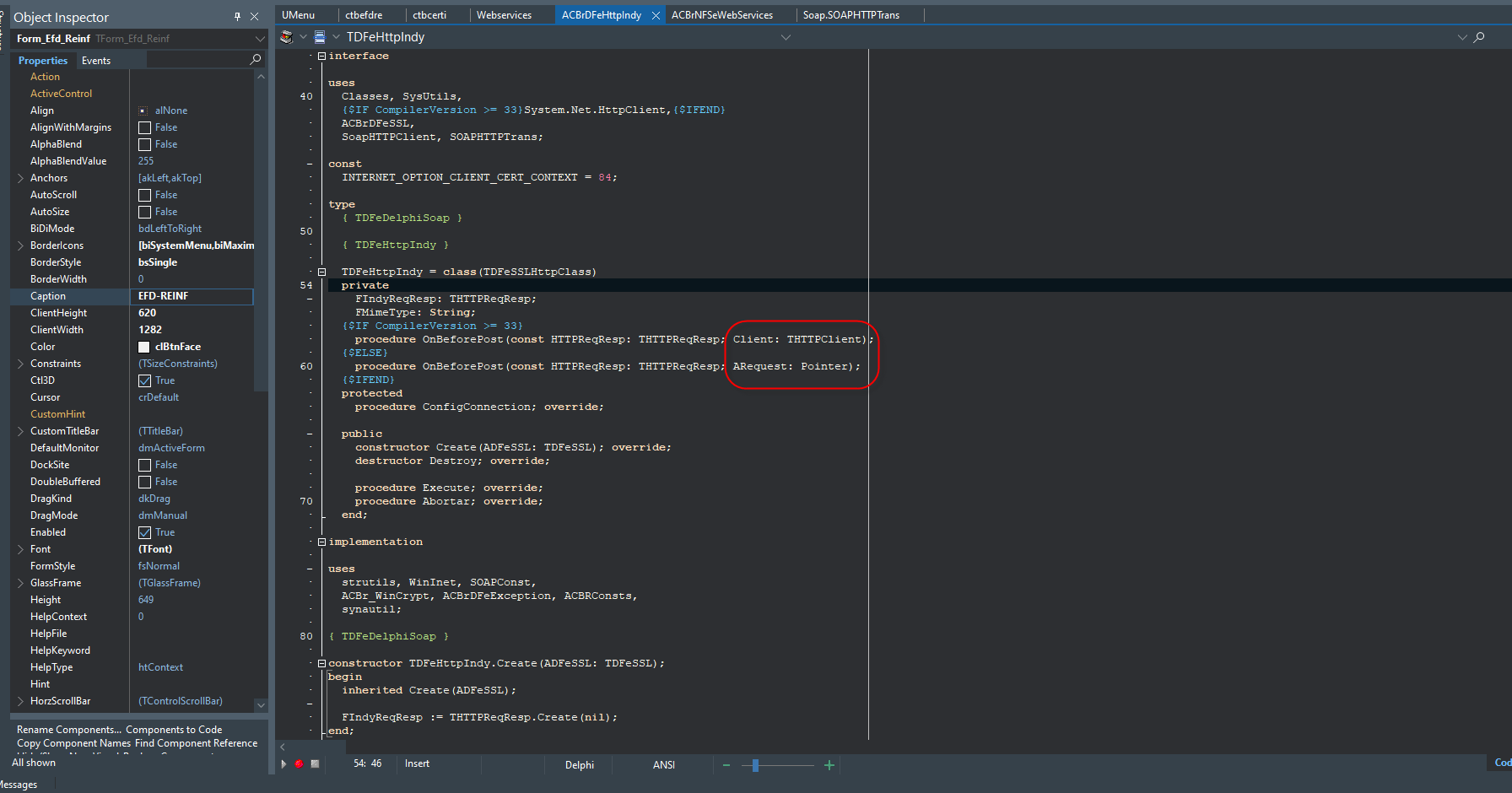Click the Delphi language status bar entry

point(580,765)
